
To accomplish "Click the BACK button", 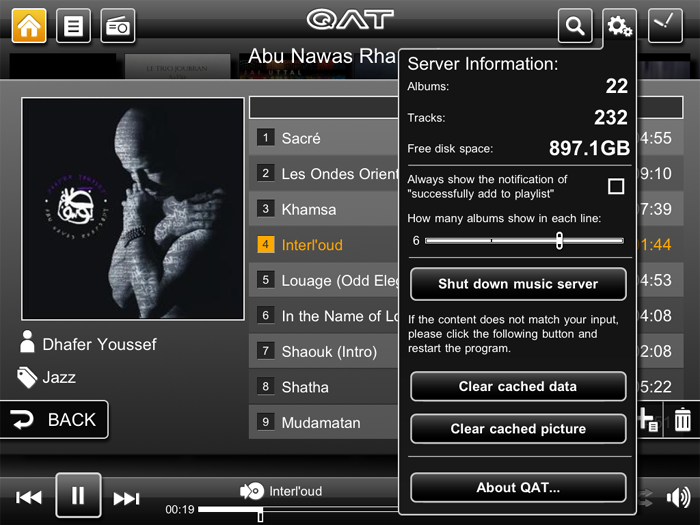I will (x=54, y=420).
